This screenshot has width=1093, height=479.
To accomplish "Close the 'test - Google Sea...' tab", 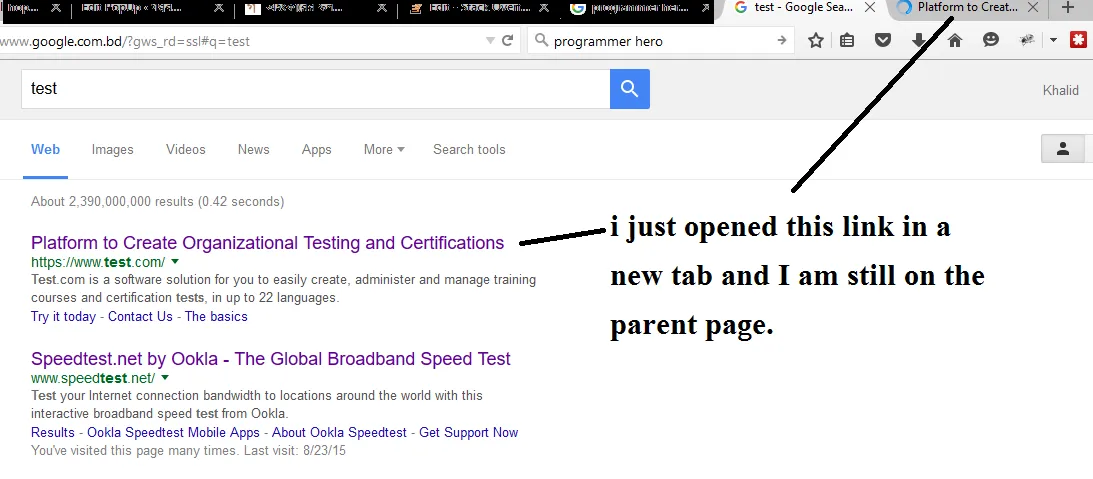I will pyautogui.click(x=870, y=8).
